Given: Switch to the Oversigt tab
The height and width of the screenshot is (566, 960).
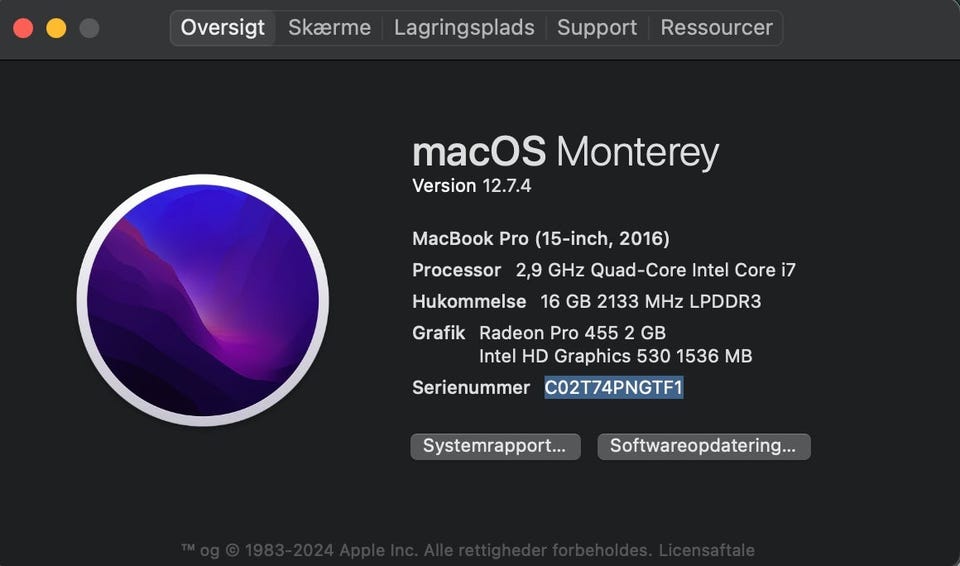Looking at the screenshot, I should [222, 28].
